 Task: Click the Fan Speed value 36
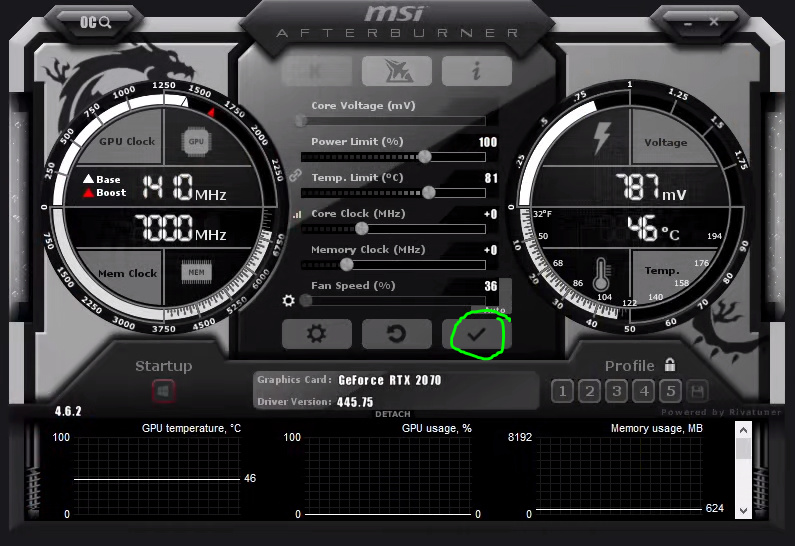(491, 286)
